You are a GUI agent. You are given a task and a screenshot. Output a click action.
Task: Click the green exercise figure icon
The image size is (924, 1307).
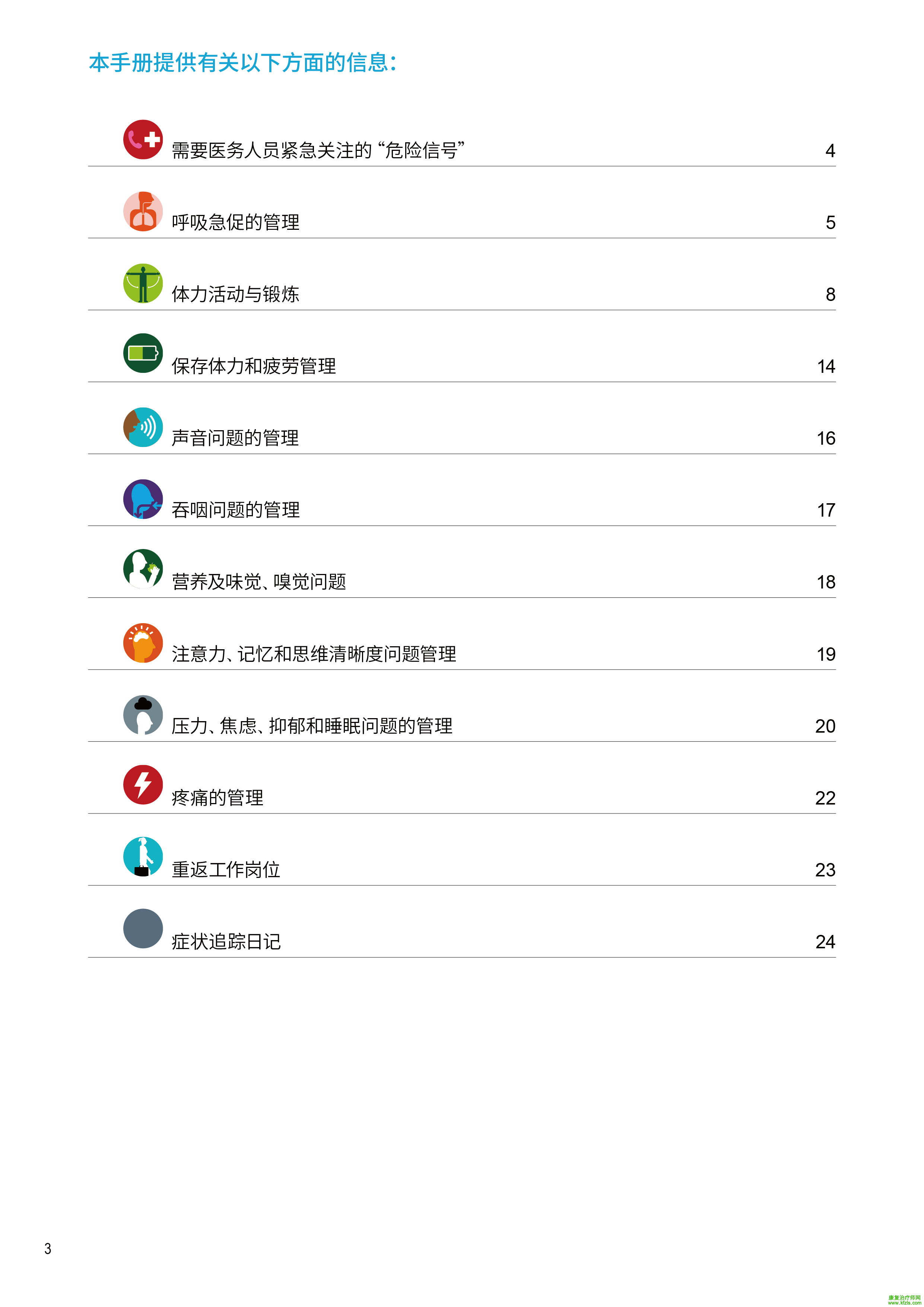pyautogui.click(x=143, y=283)
